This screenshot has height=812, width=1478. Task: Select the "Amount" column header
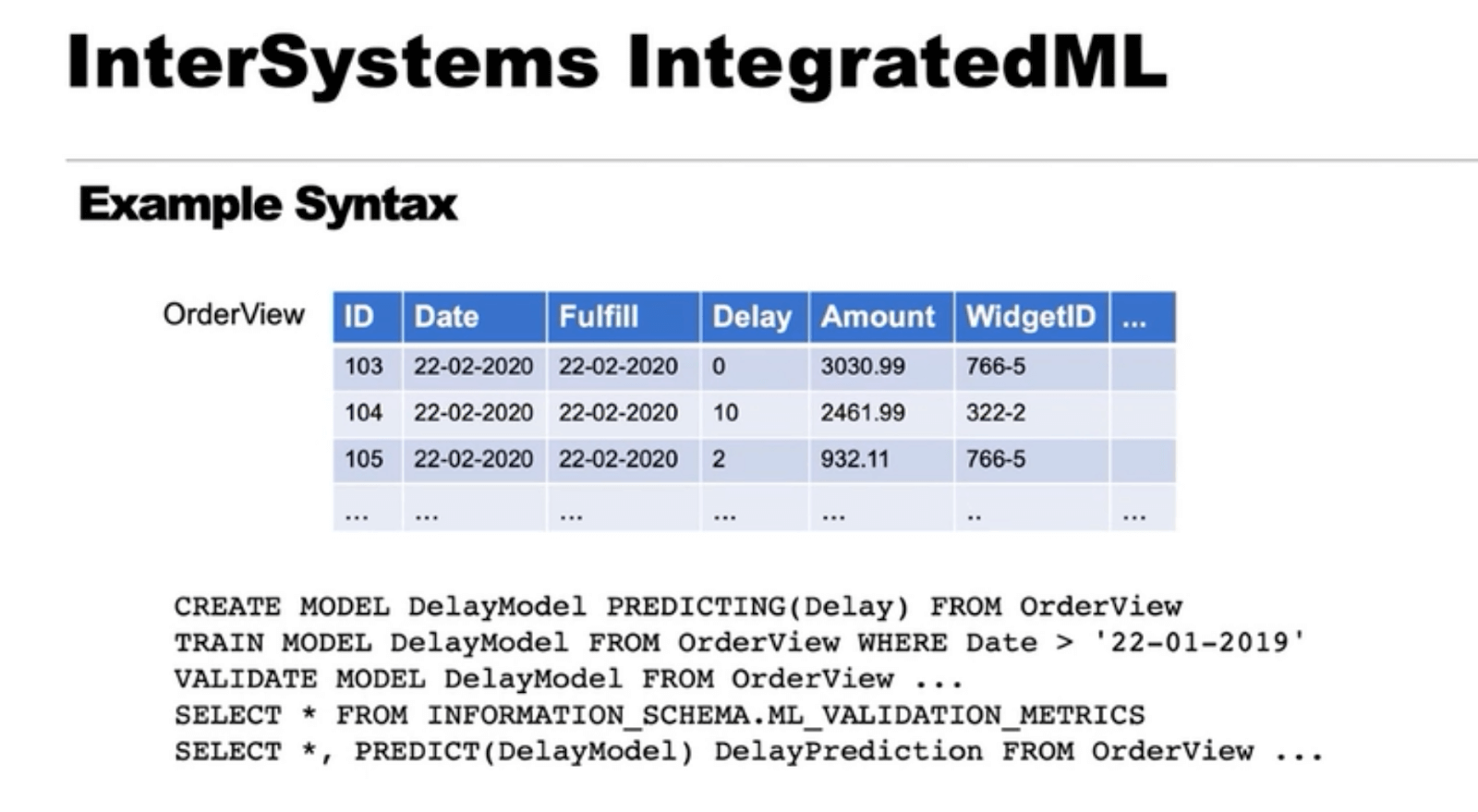click(881, 317)
